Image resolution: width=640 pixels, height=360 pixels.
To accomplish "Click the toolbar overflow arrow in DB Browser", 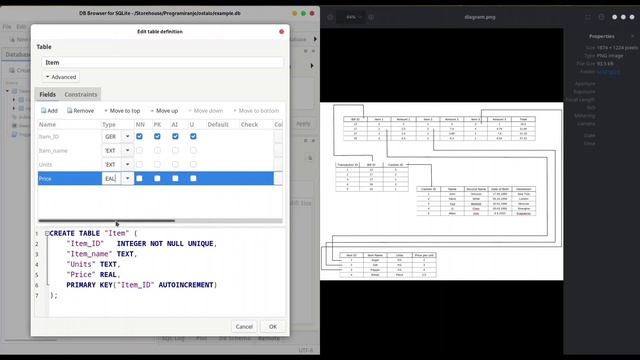I will point(315,39).
